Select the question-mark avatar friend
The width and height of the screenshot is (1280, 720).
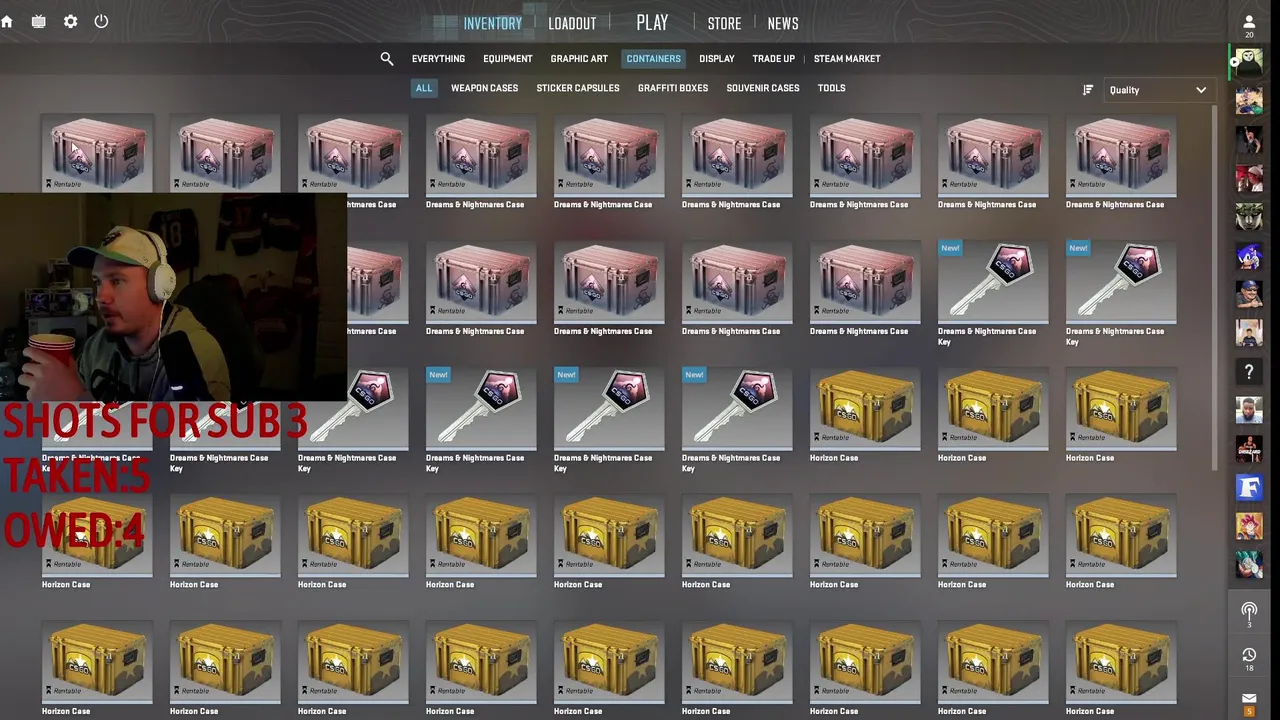click(1249, 372)
